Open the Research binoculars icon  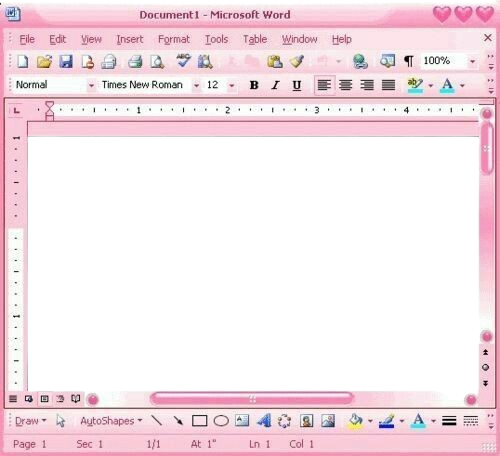(205, 61)
